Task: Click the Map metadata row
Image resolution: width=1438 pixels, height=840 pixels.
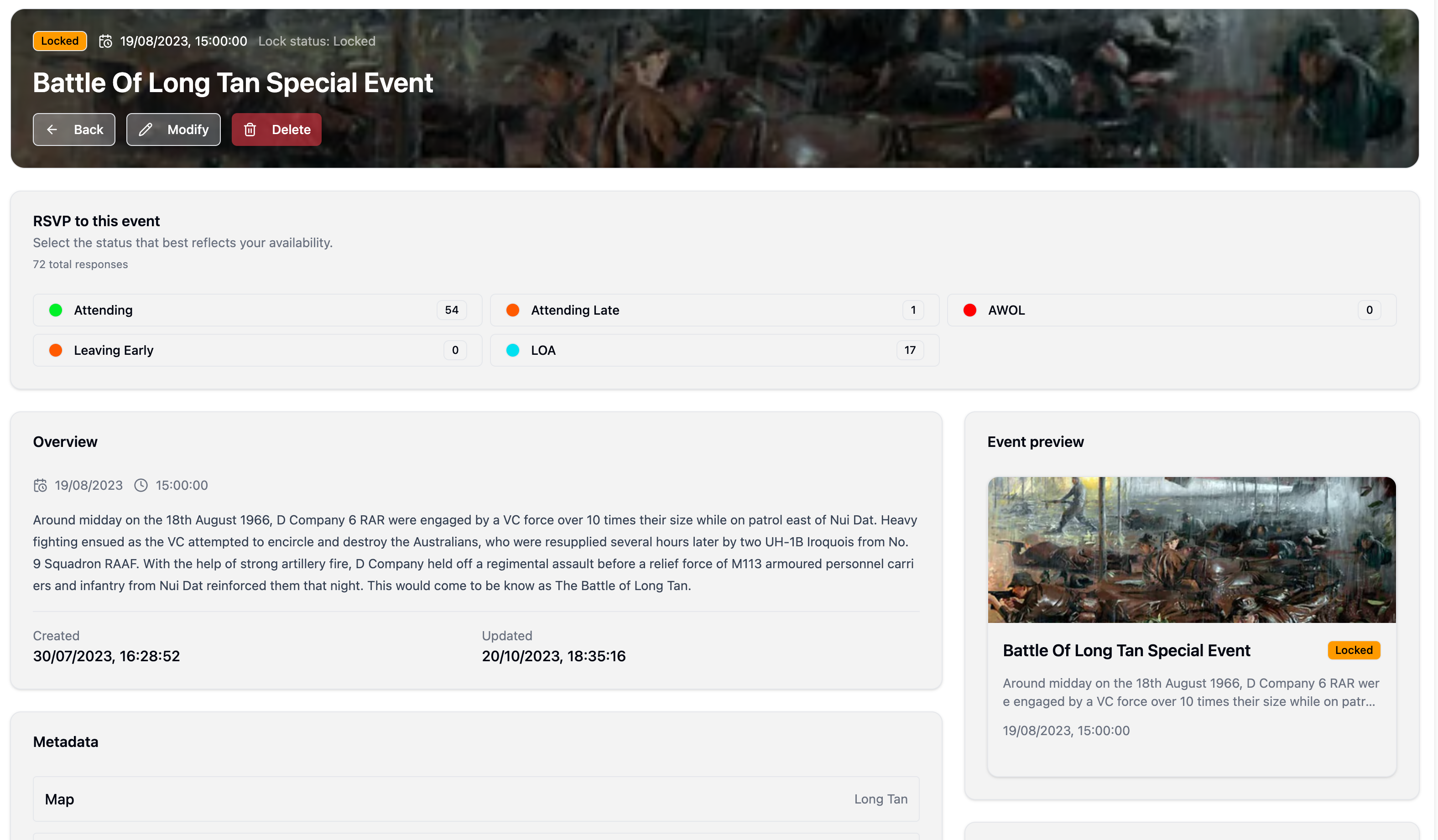Action: (476, 799)
